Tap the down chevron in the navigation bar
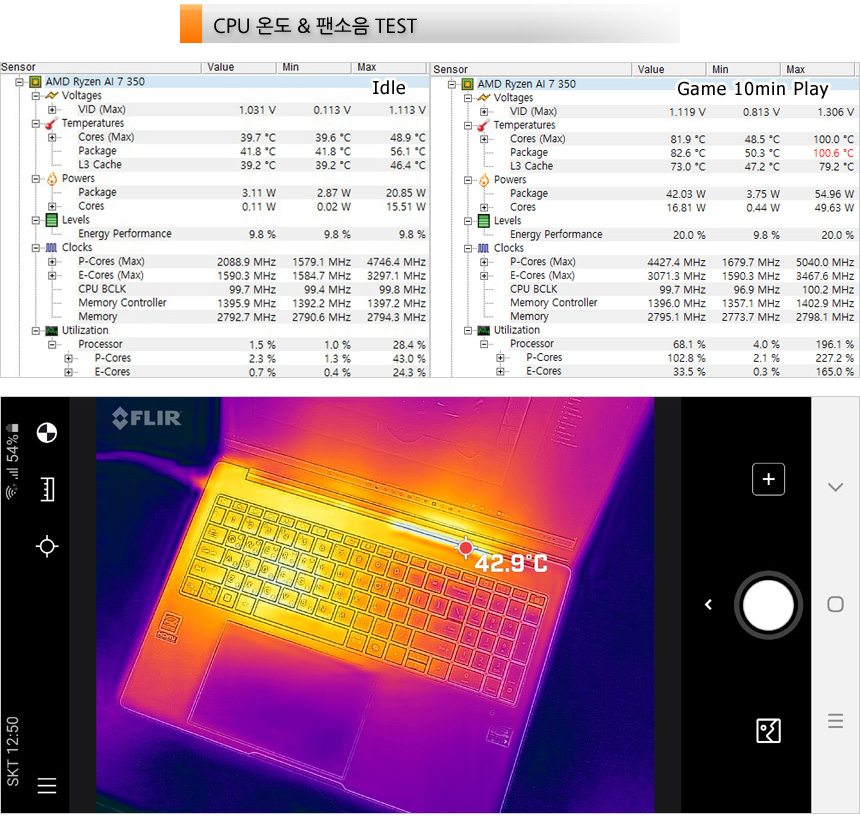Screen dimensions: 860x816 835,487
